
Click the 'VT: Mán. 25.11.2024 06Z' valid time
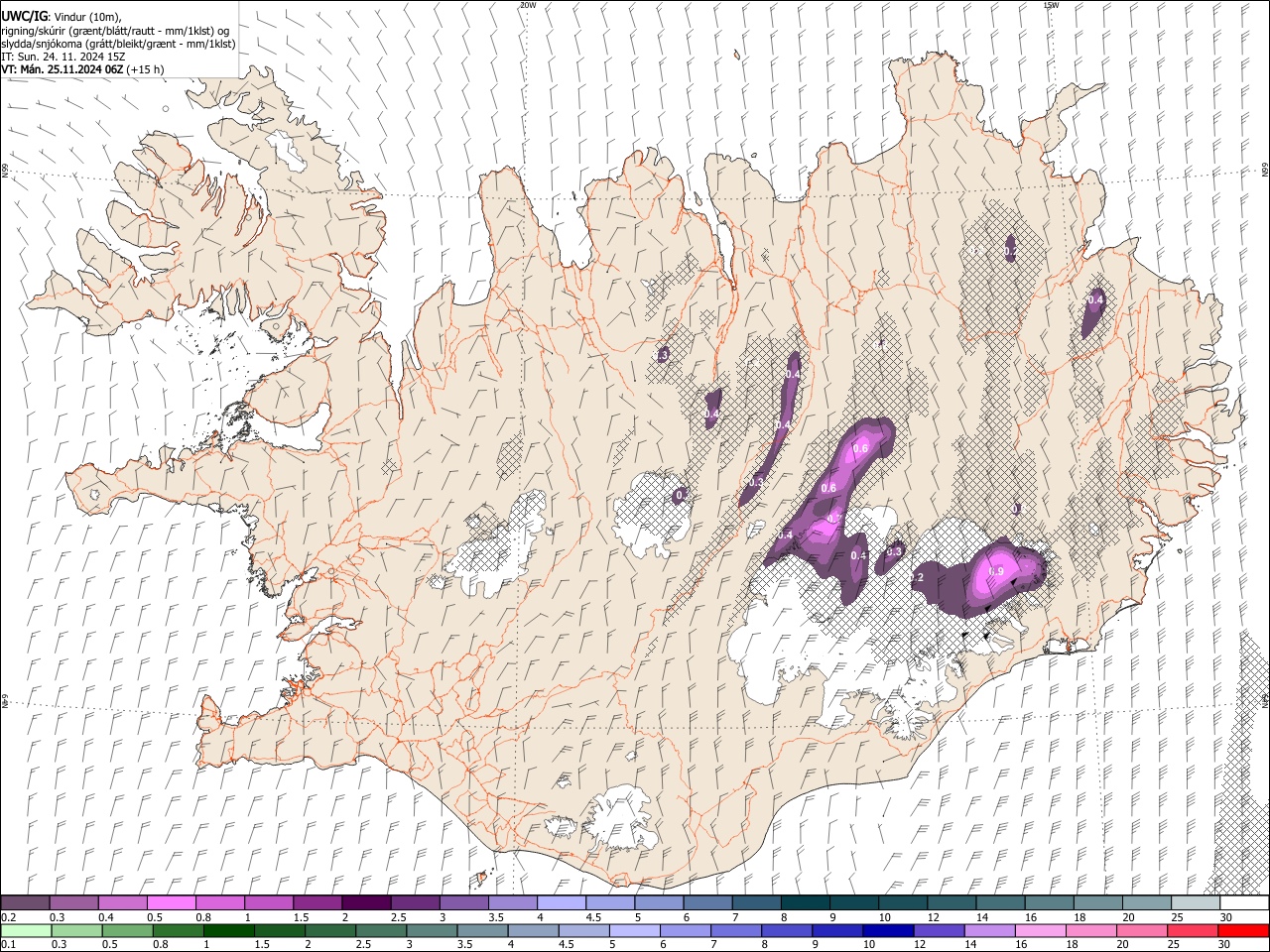[63, 69]
